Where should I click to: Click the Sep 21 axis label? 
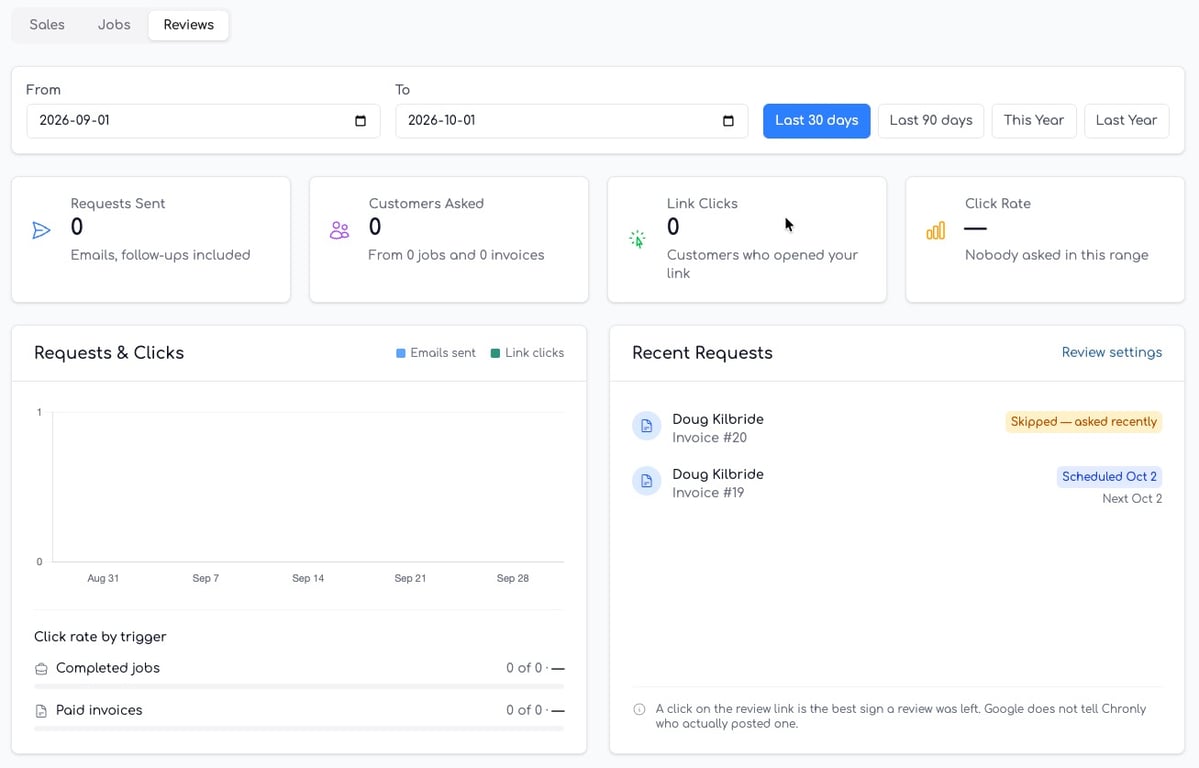point(410,578)
